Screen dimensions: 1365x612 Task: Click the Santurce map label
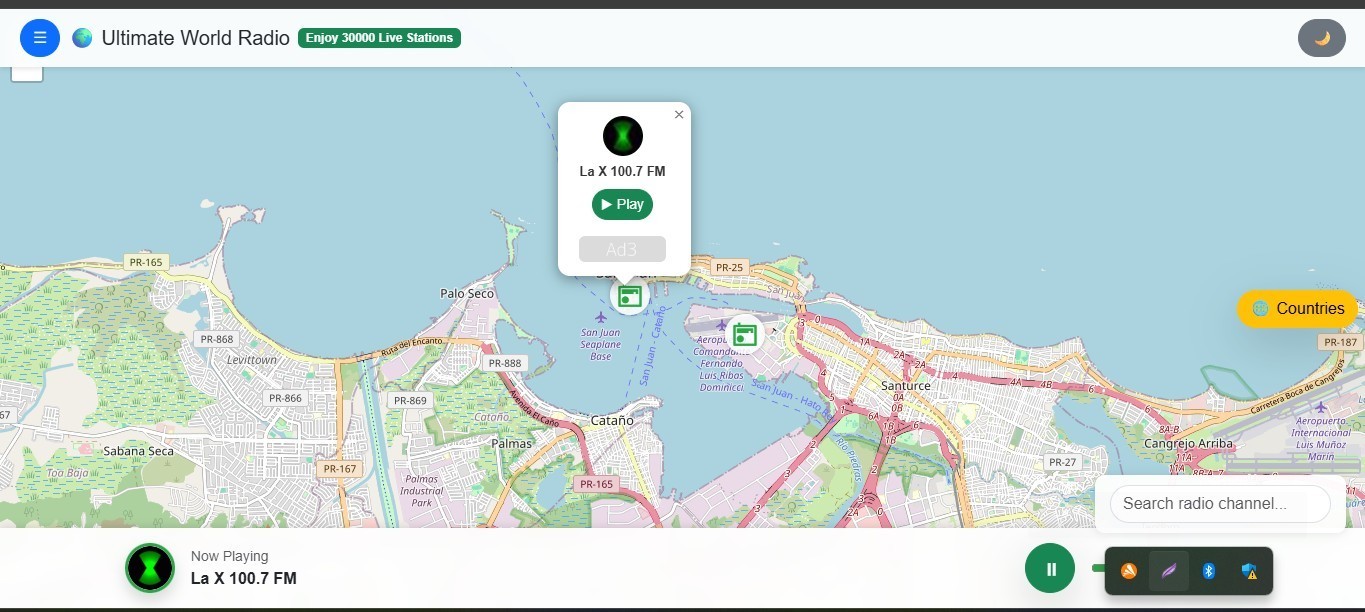905,385
